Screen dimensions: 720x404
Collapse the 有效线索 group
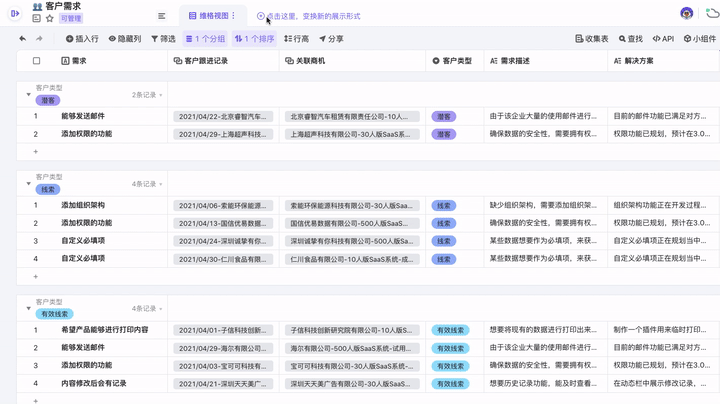[x=29, y=308]
